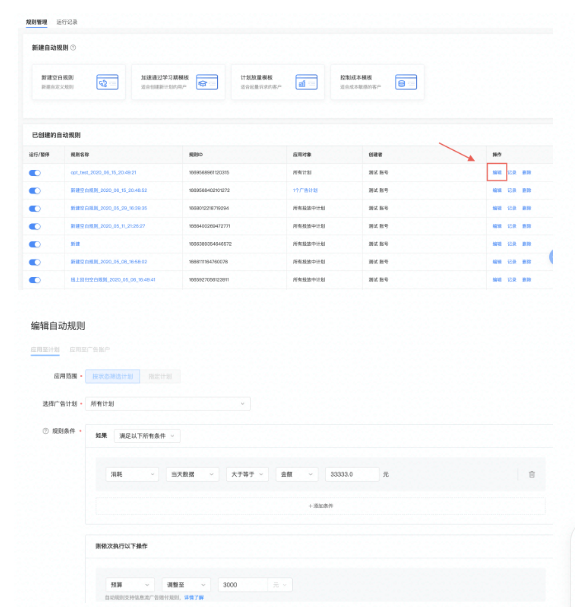Select the 应用至计划 tab

[45, 350]
